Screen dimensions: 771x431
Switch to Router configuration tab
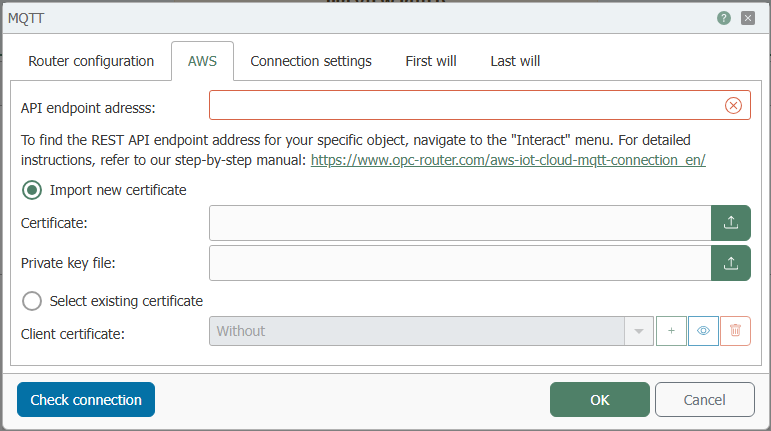[91, 61]
